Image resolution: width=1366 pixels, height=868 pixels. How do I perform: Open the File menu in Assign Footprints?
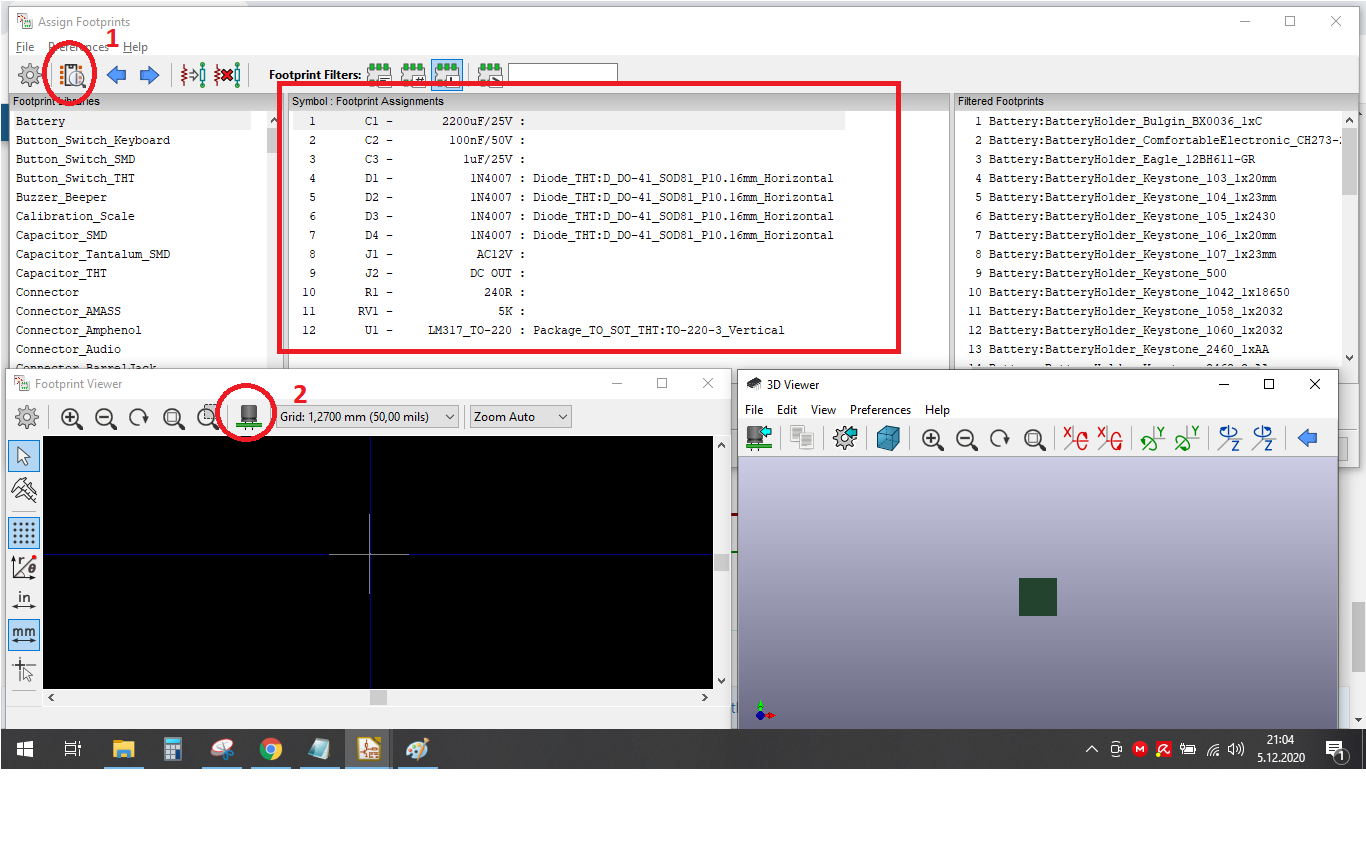point(25,47)
